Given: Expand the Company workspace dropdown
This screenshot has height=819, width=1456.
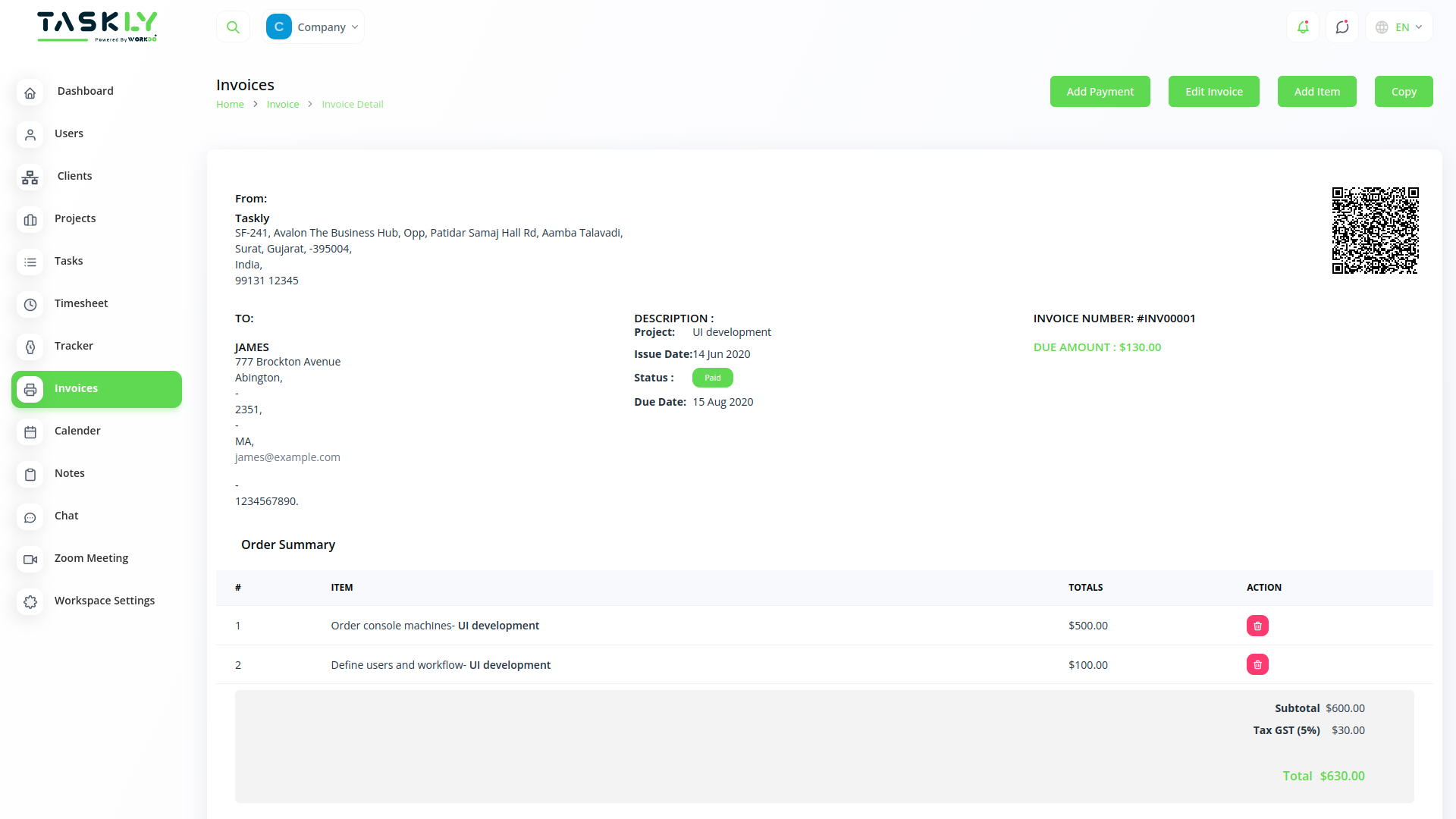Looking at the screenshot, I should tap(313, 27).
